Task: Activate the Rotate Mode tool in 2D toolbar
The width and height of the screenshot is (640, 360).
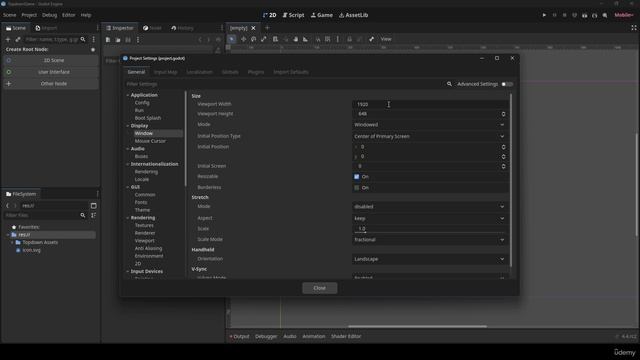Action: [x=253, y=39]
